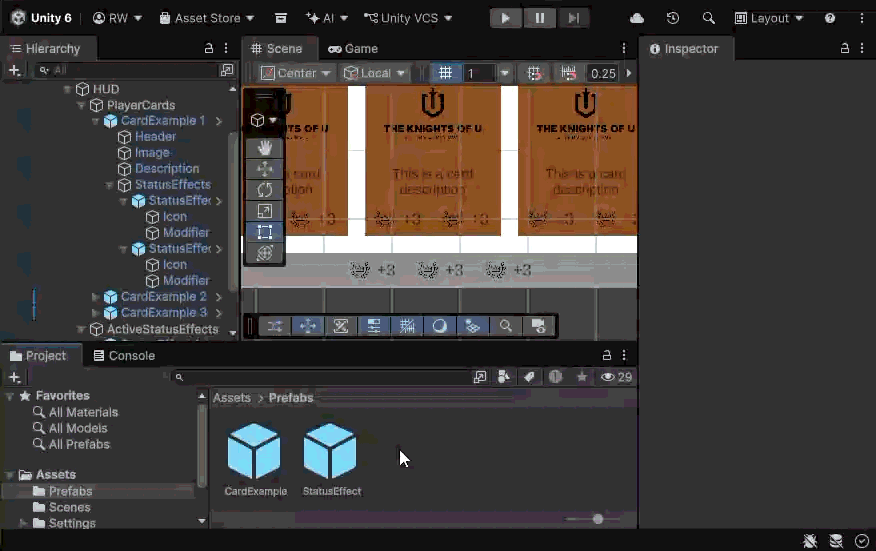Toggle the grid snap increment icon
This screenshot has height=551, width=876.
[534, 73]
